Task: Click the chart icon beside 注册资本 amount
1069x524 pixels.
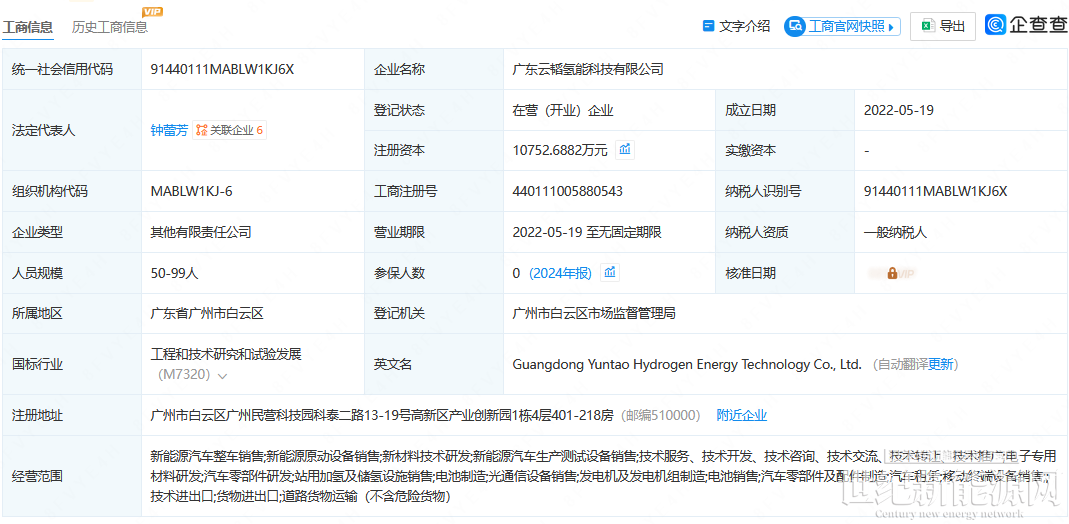Action: tap(625, 150)
